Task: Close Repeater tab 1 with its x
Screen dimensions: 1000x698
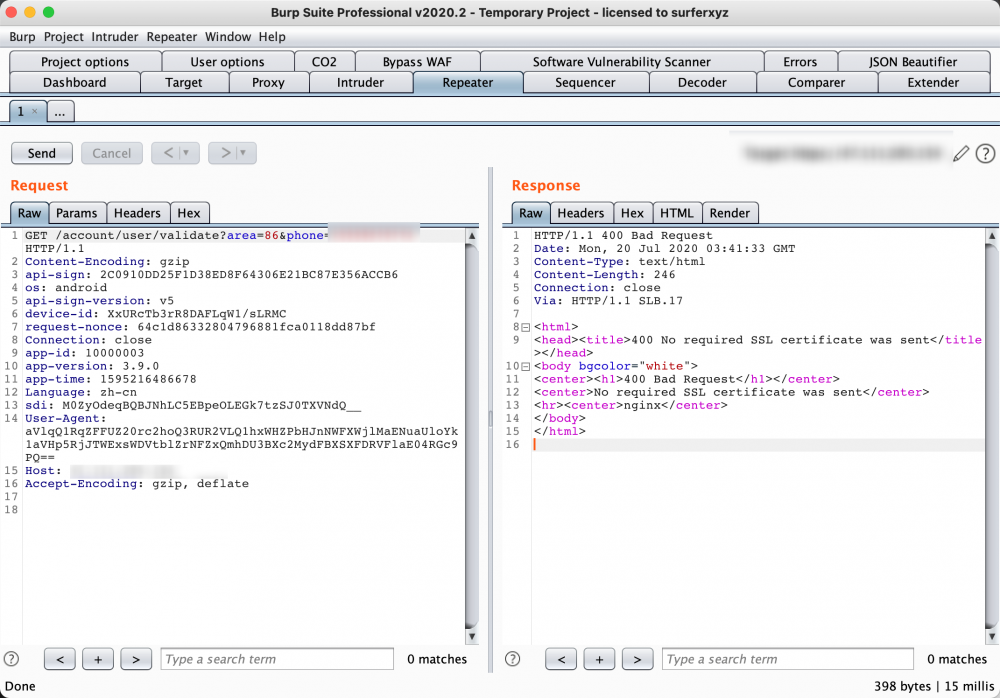Action: pos(35,112)
